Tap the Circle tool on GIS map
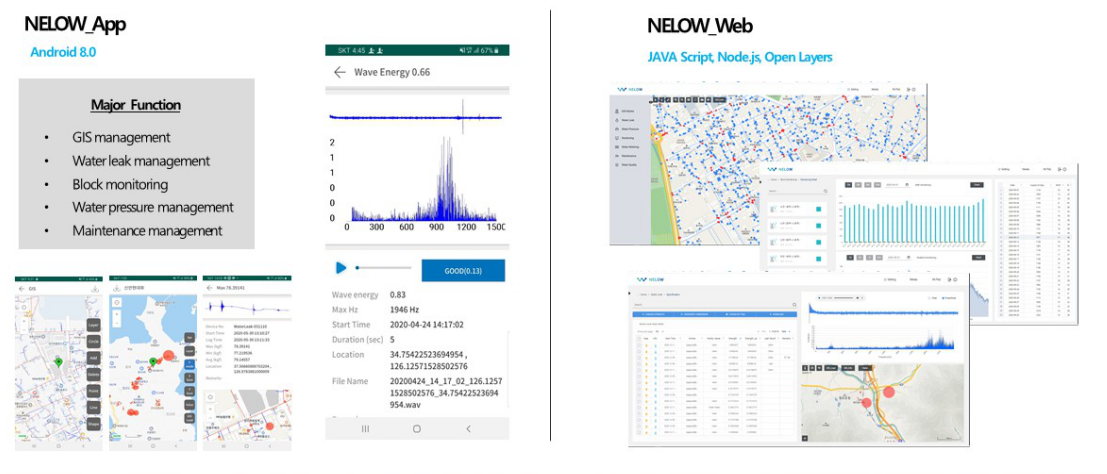This screenshot has width=1107, height=474. [x=93, y=341]
